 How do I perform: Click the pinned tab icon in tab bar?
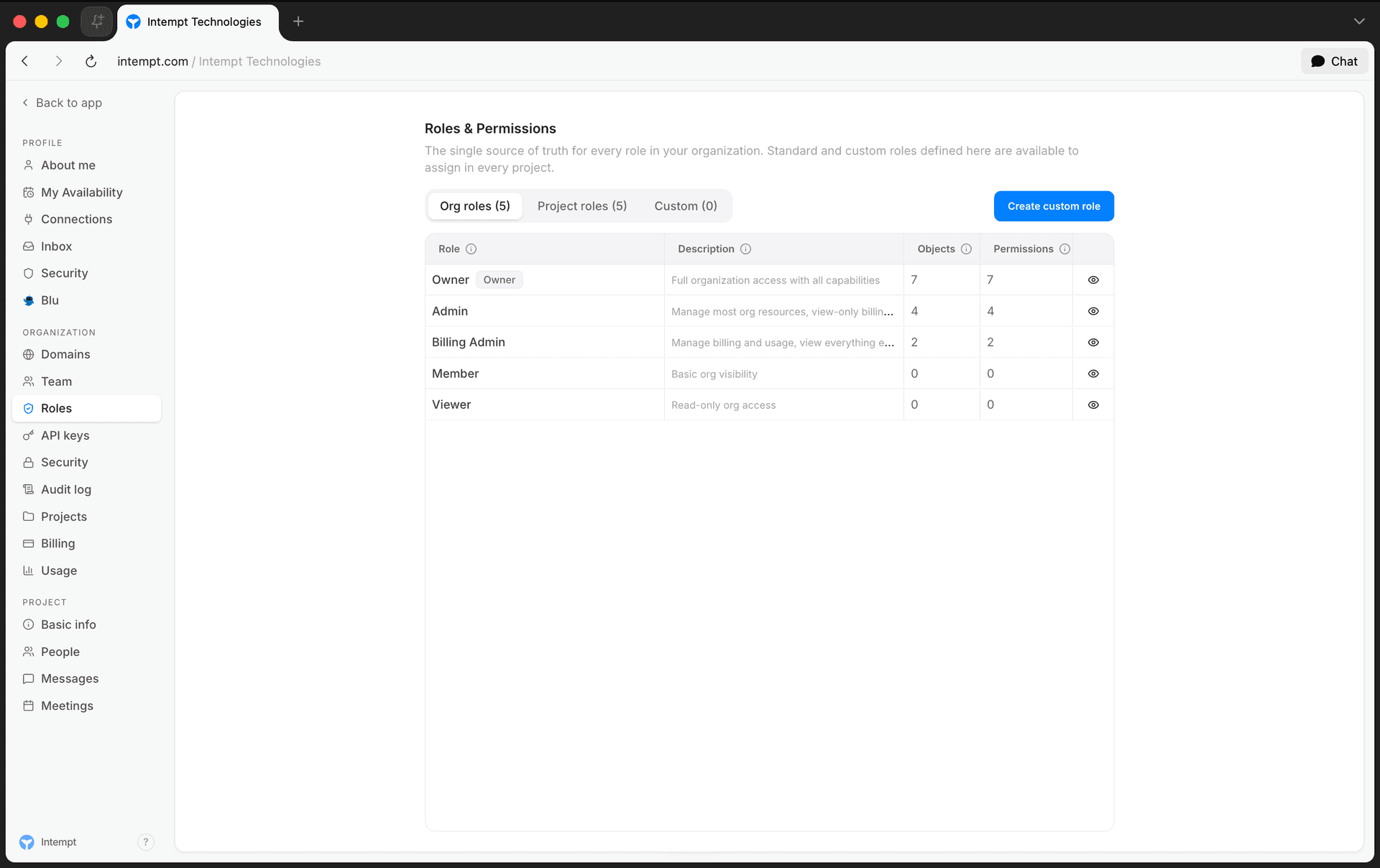(x=97, y=22)
